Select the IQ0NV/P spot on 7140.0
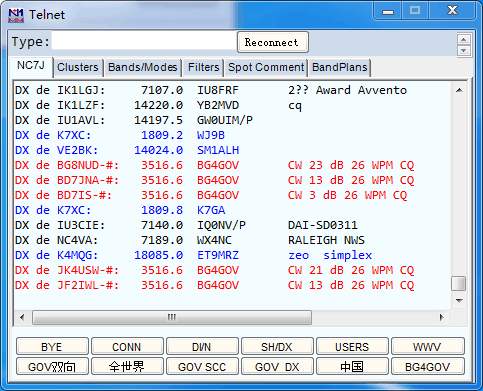The width and height of the screenshot is (483, 391). [186, 225]
